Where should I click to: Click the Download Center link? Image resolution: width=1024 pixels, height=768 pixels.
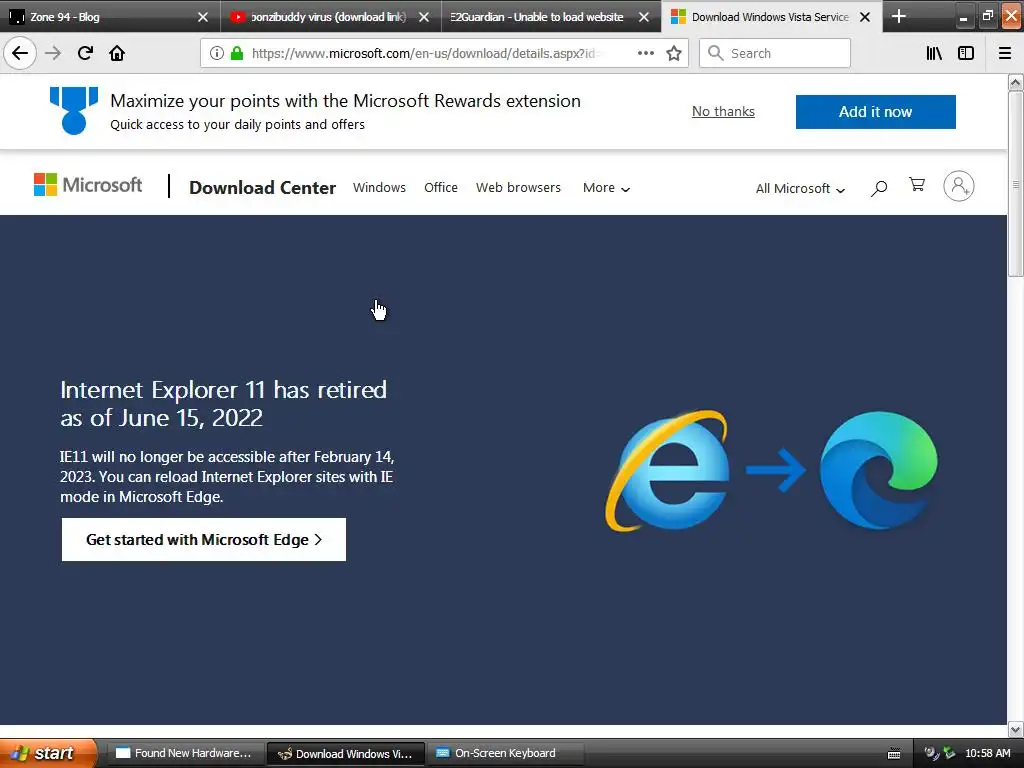click(263, 187)
